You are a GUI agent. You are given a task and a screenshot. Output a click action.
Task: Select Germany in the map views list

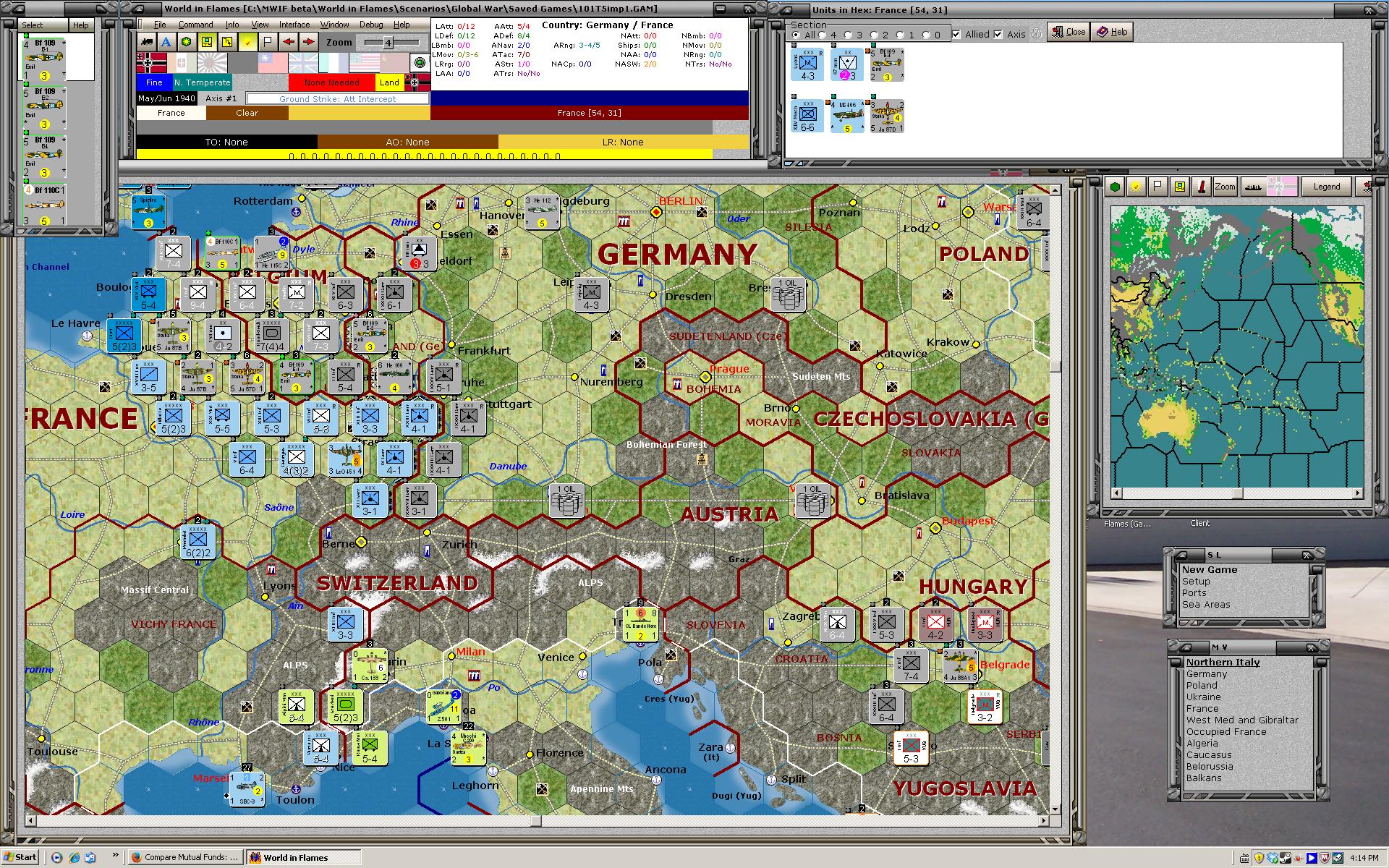(x=1206, y=673)
